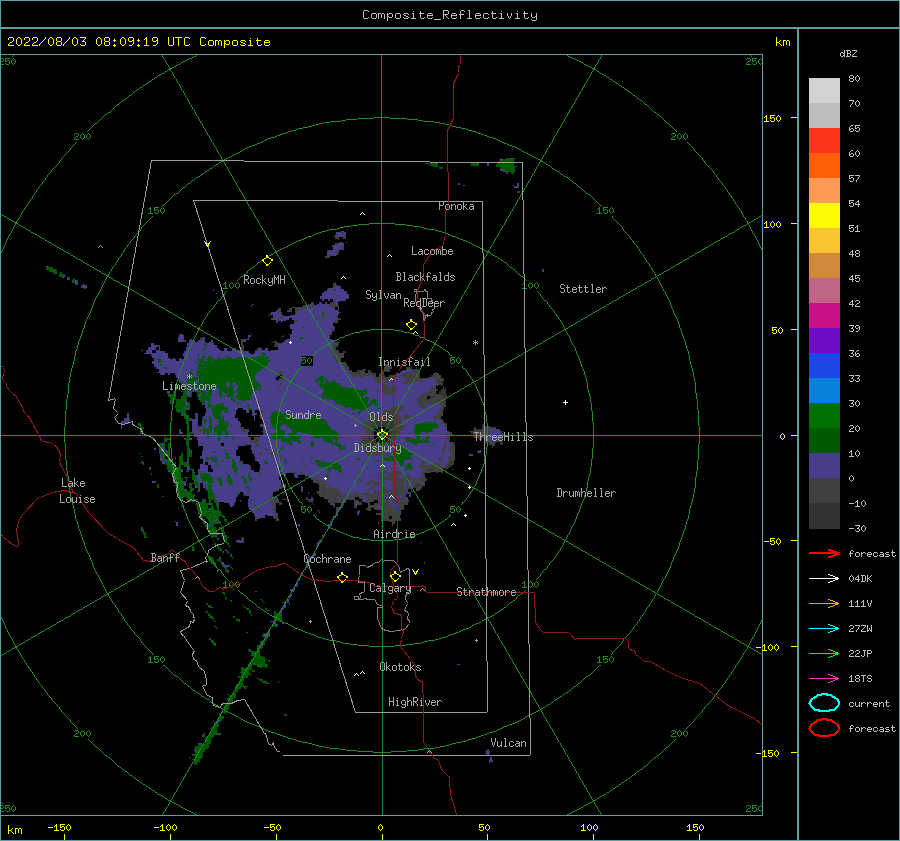
Task: Click the Lacombe town label
Action: [432, 251]
